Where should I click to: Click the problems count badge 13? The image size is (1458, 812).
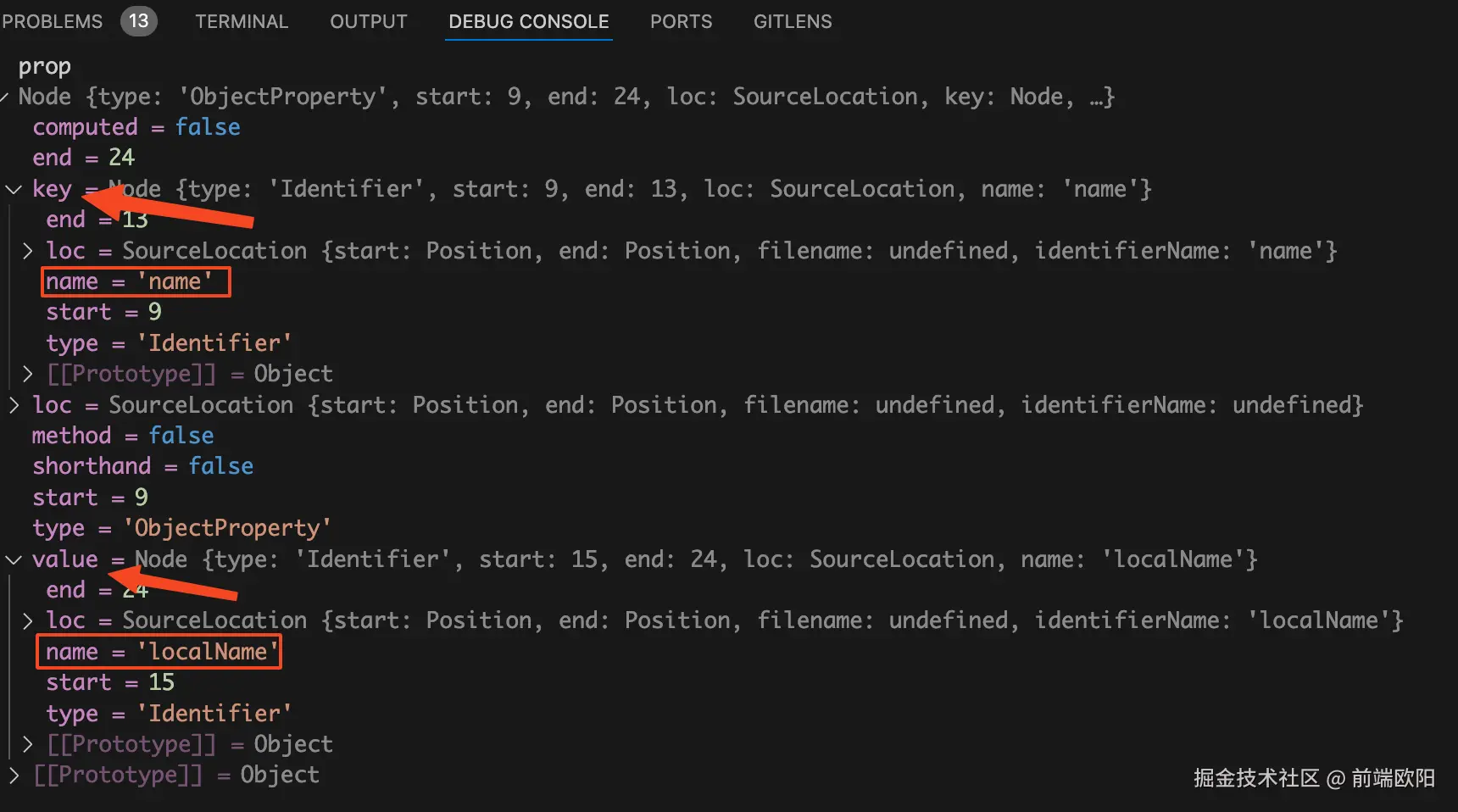(138, 21)
